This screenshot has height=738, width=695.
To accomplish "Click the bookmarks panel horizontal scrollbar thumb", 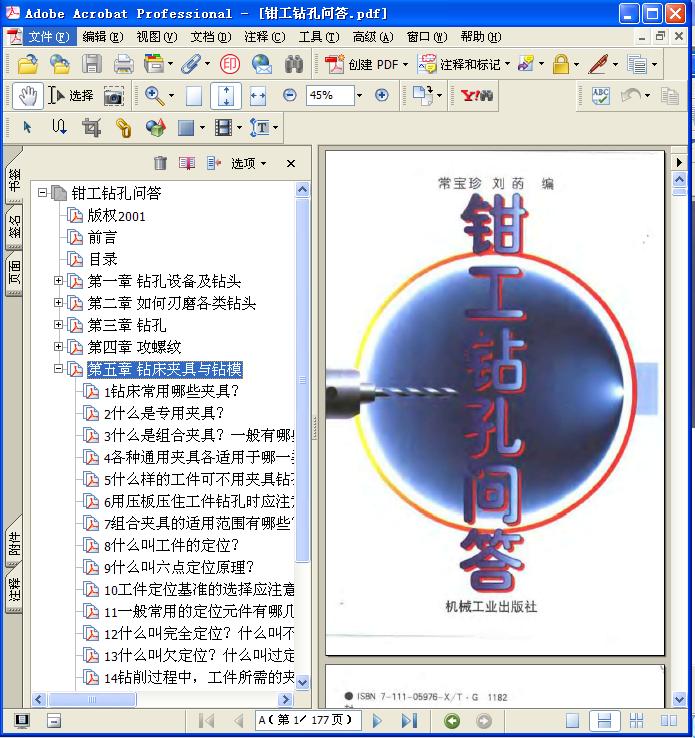I will [x=92, y=699].
